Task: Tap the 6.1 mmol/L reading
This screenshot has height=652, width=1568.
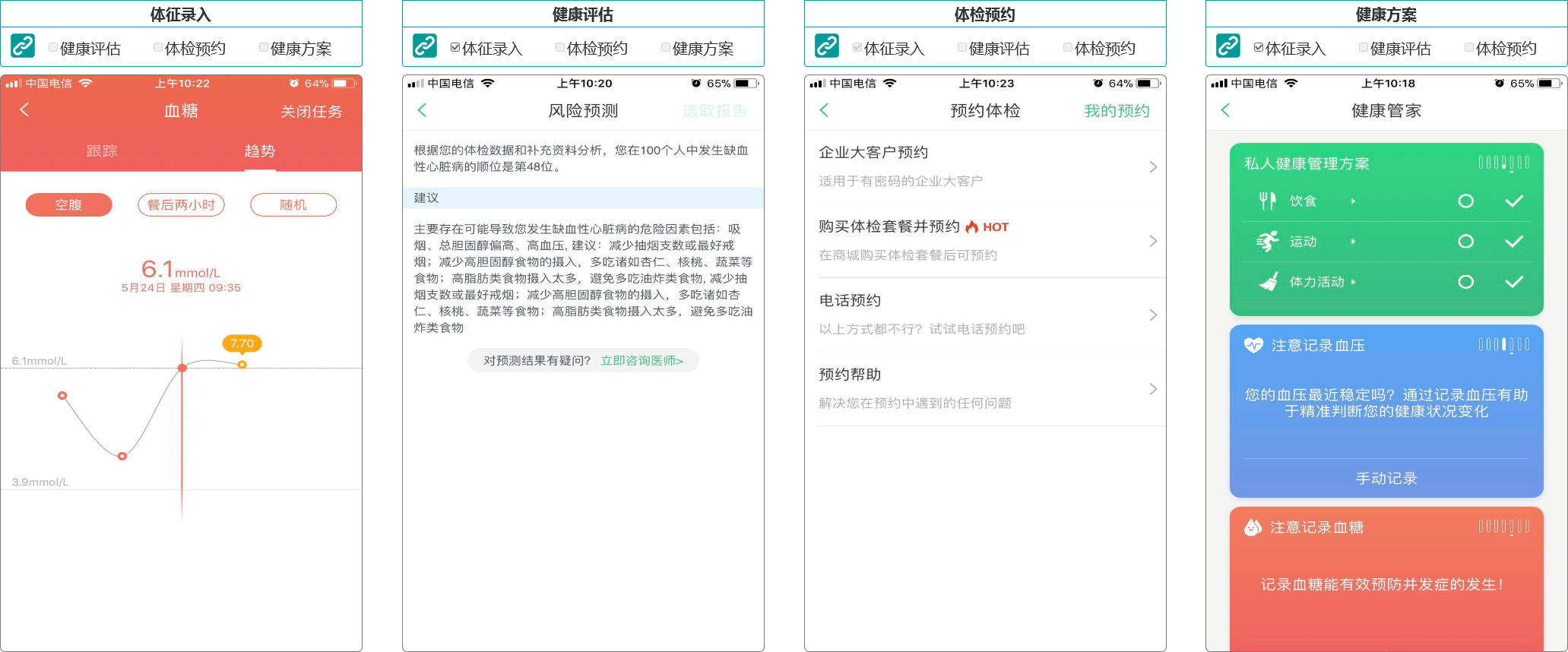Action: coord(181,270)
